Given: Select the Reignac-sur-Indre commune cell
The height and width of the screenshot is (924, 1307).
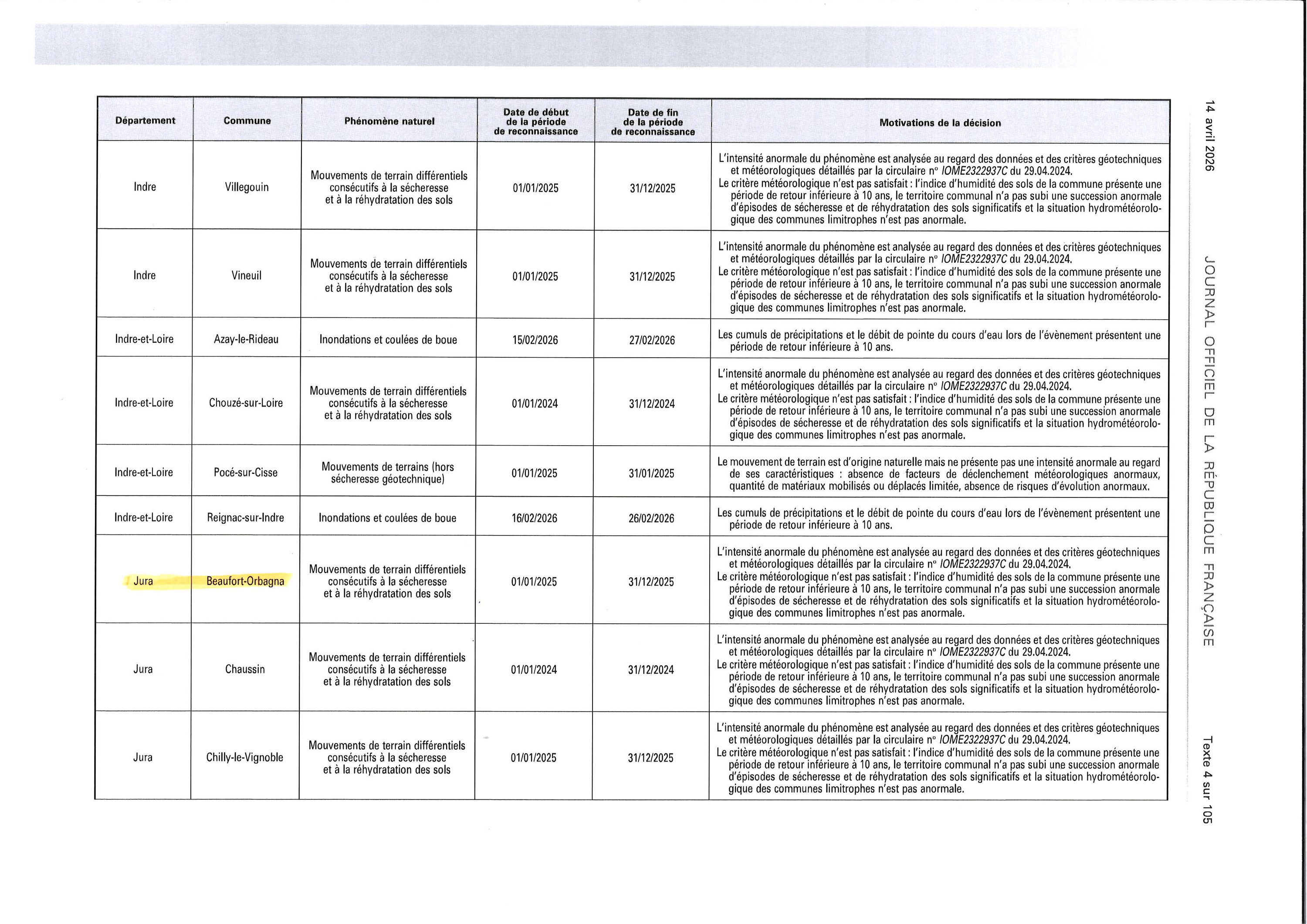Looking at the screenshot, I should (x=245, y=518).
